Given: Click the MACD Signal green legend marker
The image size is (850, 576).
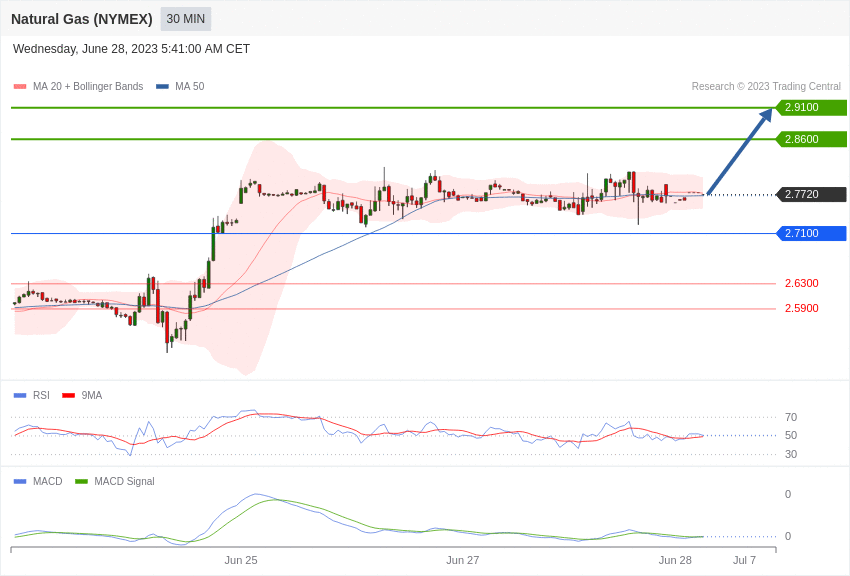Looking at the screenshot, I should pyautogui.click(x=81, y=481).
